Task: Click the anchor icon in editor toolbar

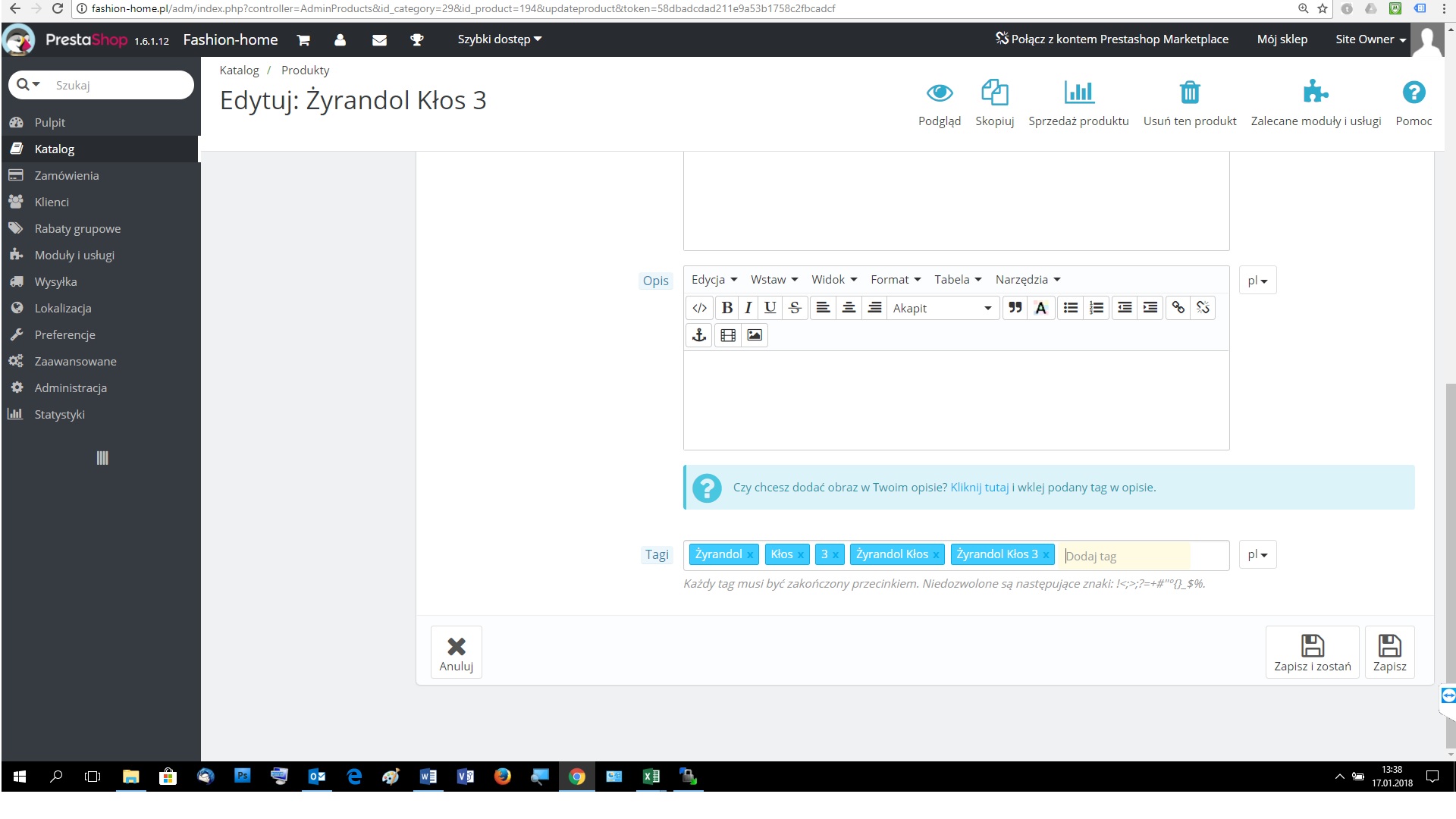Action: click(698, 335)
